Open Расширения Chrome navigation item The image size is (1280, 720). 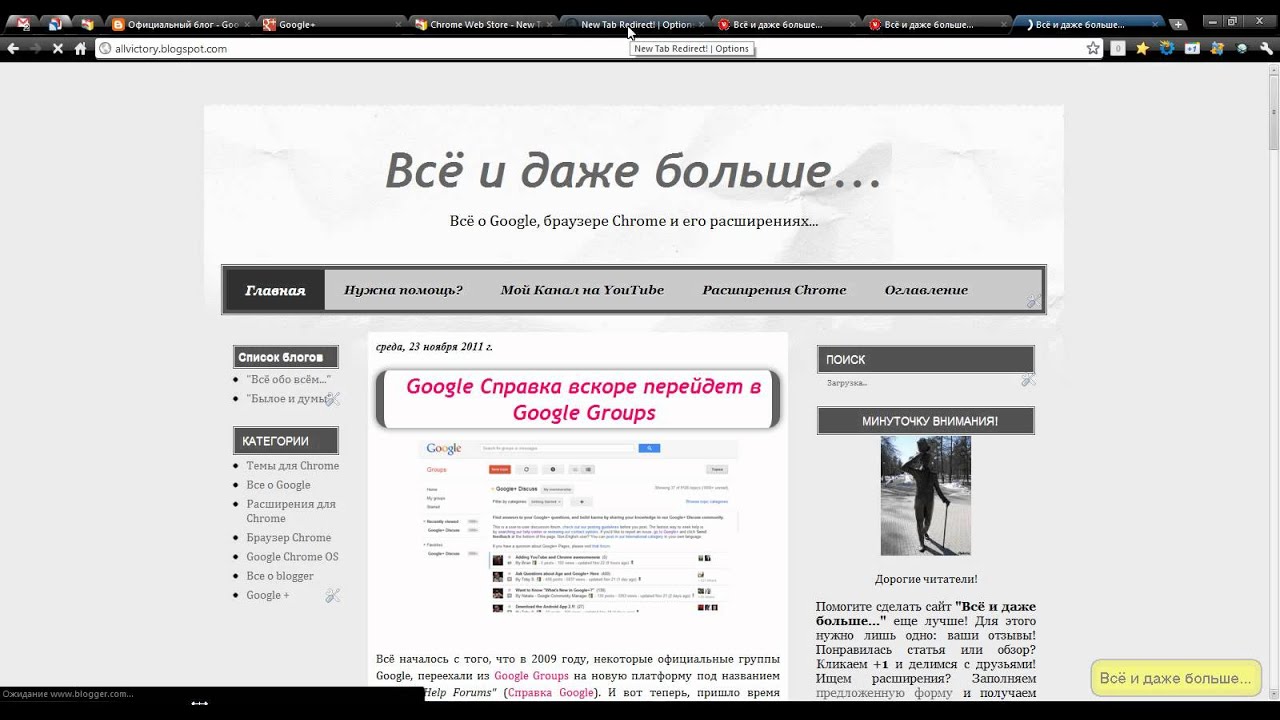[x=774, y=290]
